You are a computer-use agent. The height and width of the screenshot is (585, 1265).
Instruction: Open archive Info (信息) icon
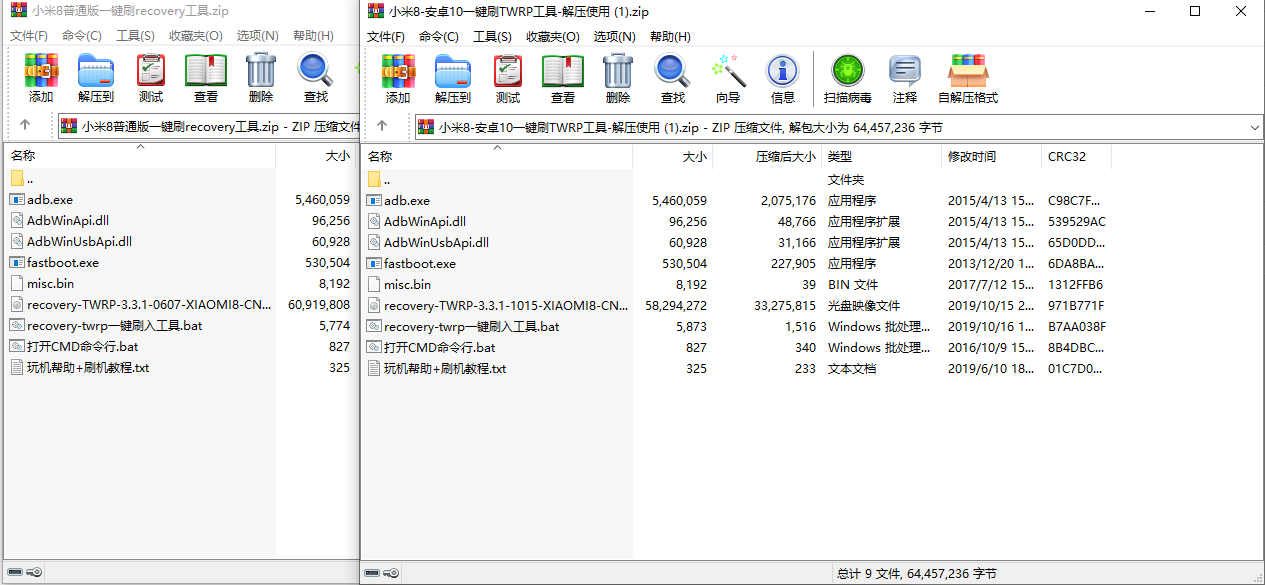click(783, 79)
